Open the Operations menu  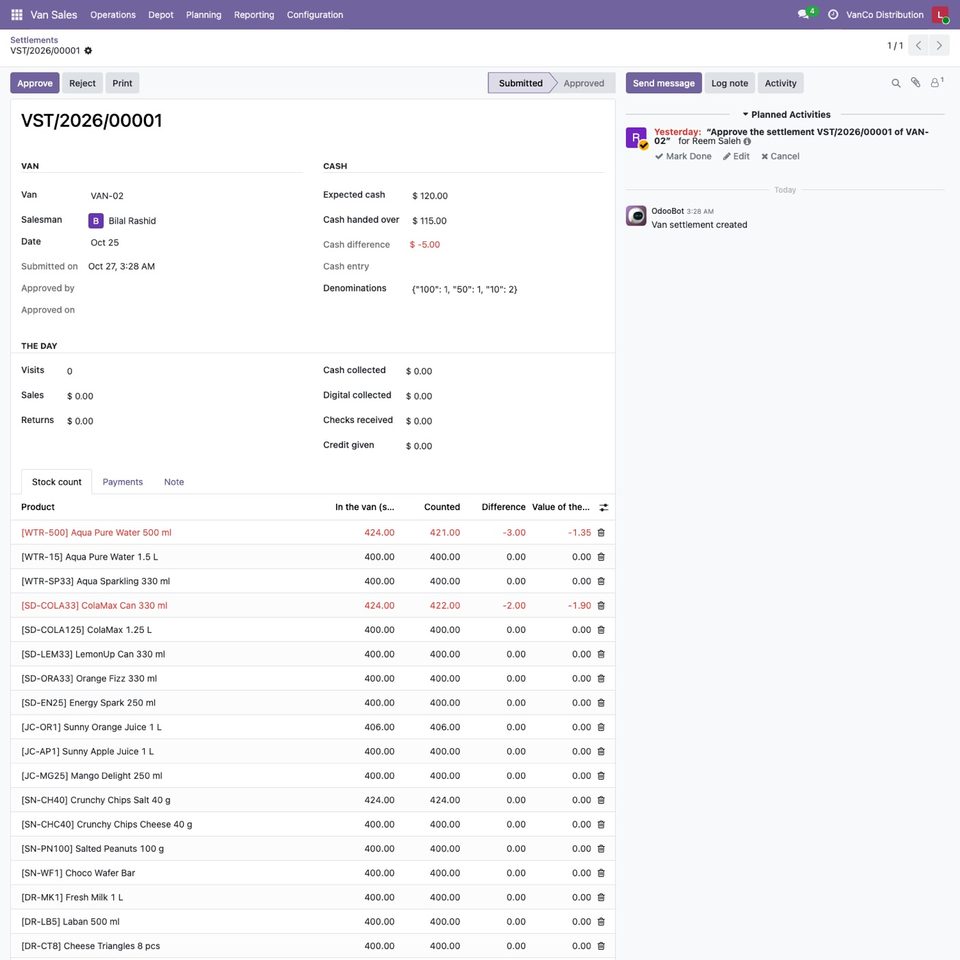click(113, 15)
